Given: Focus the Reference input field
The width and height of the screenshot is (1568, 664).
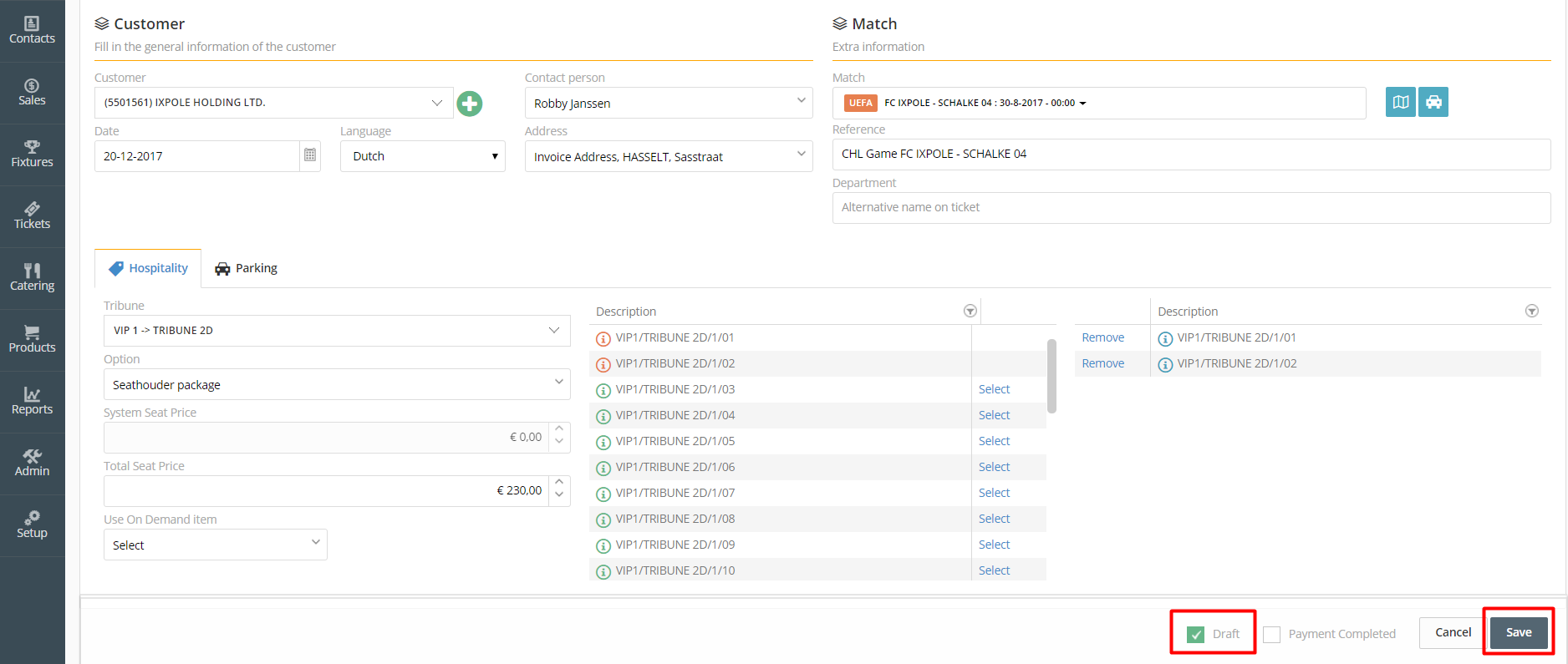Looking at the screenshot, I should (1191, 155).
